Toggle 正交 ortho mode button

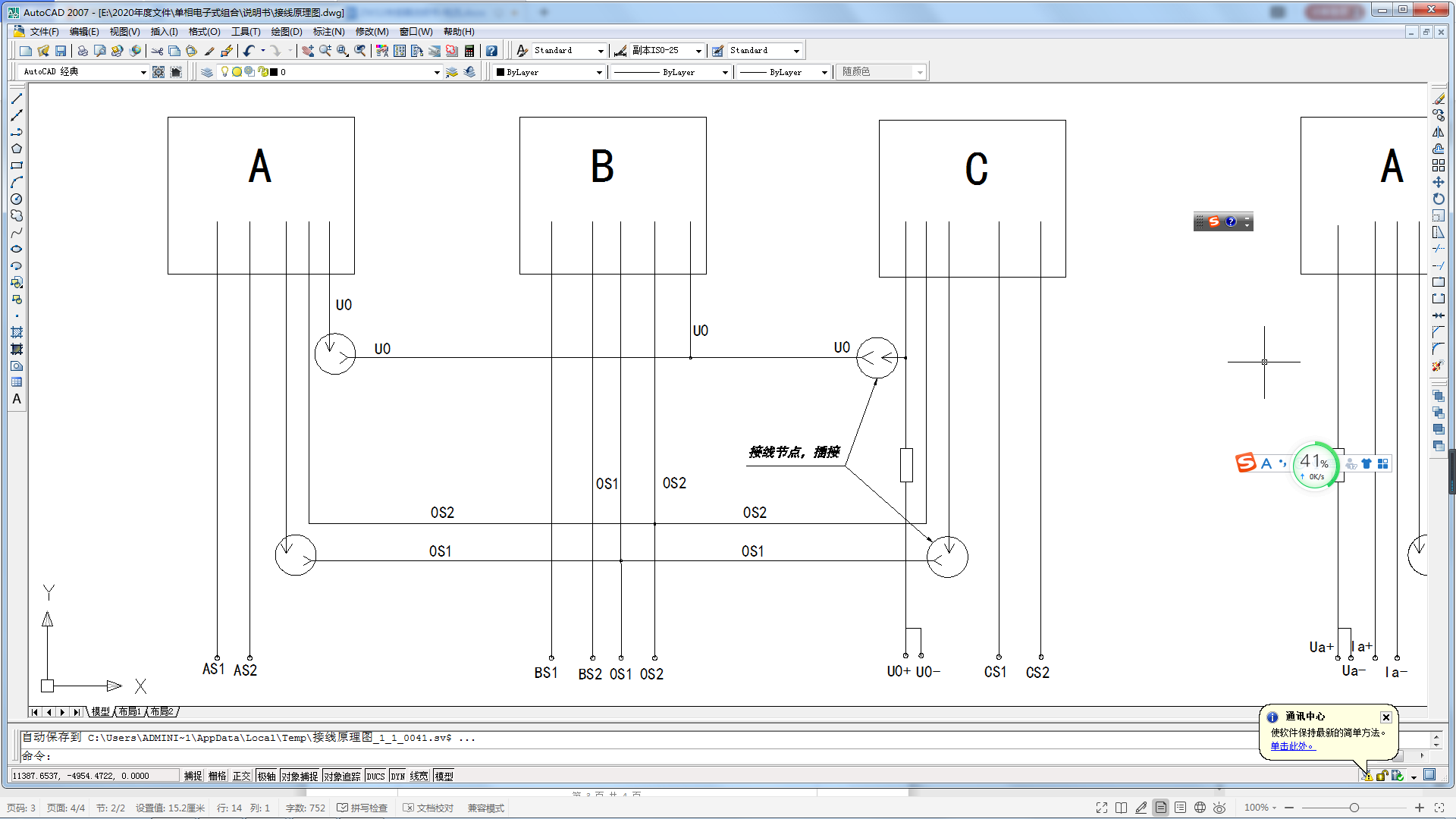click(241, 776)
